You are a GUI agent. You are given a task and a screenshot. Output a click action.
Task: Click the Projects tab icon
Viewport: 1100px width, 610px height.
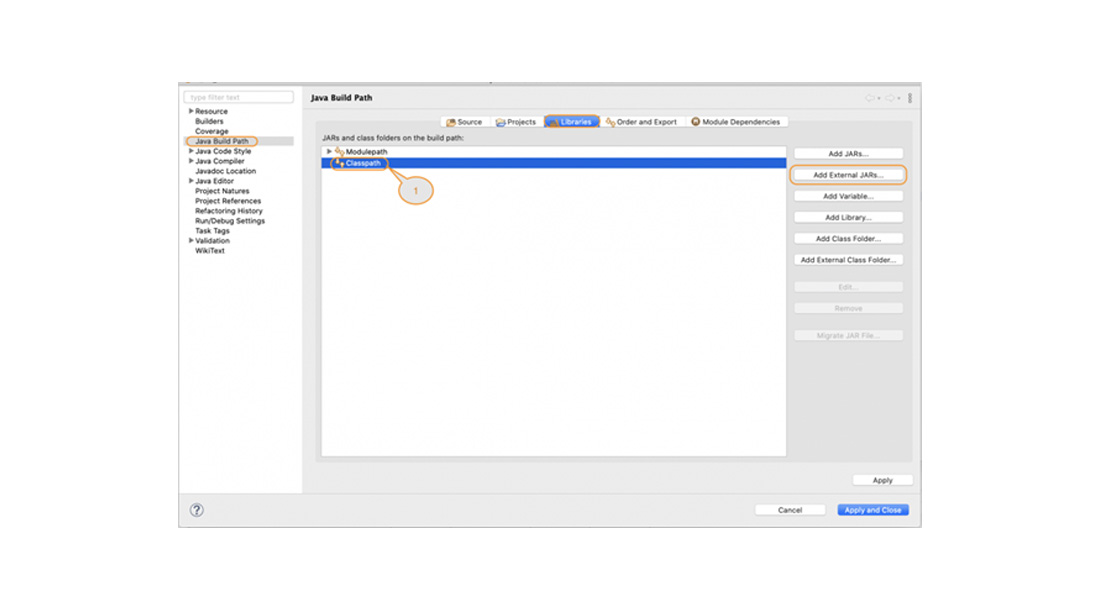click(x=499, y=121)
